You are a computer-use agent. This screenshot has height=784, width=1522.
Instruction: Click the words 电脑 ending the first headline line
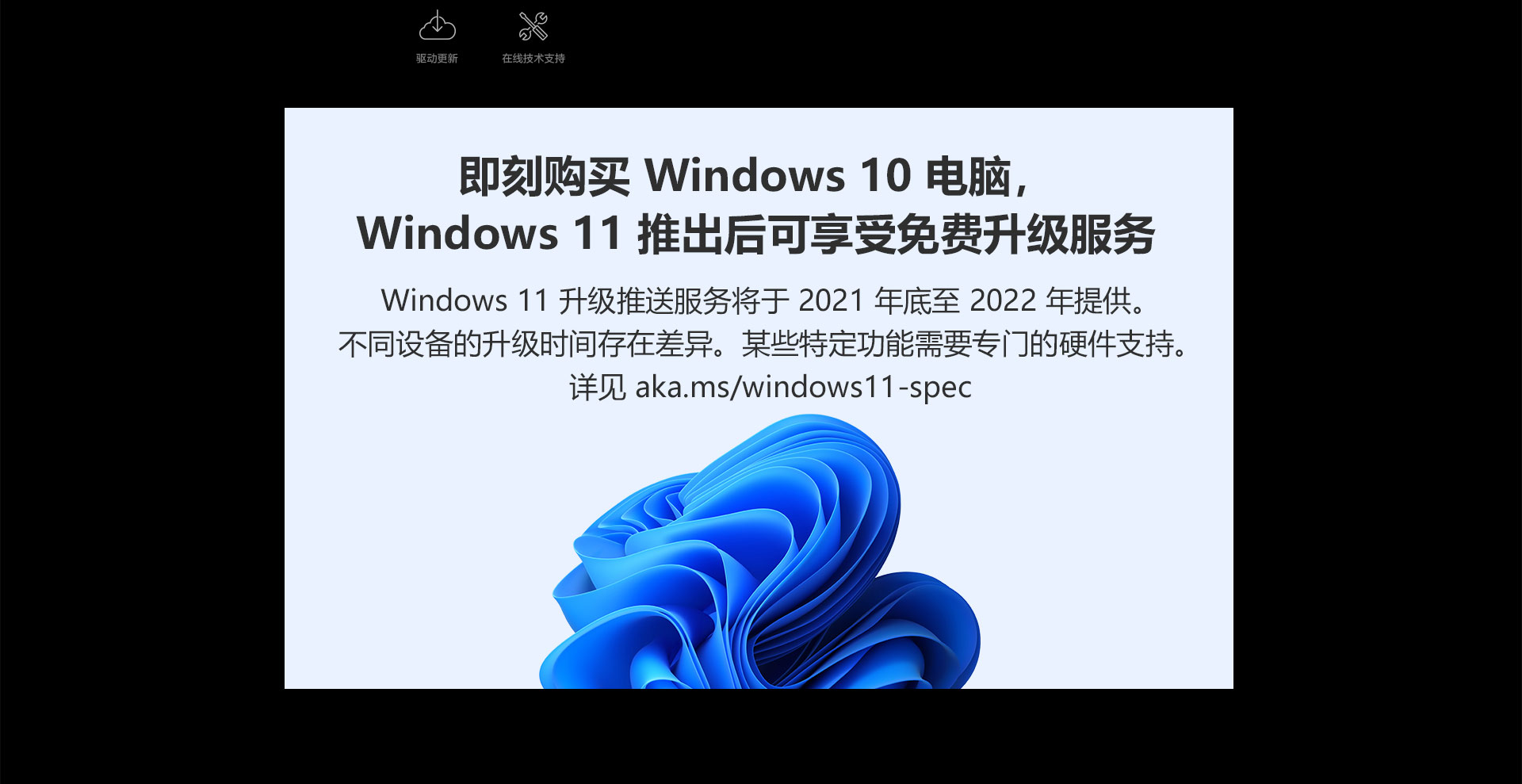click(969, 176)
